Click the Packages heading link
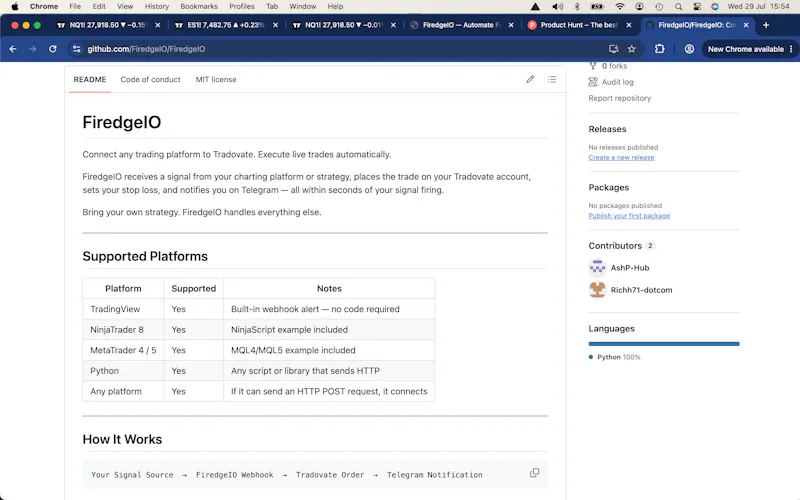 (609, 187)
